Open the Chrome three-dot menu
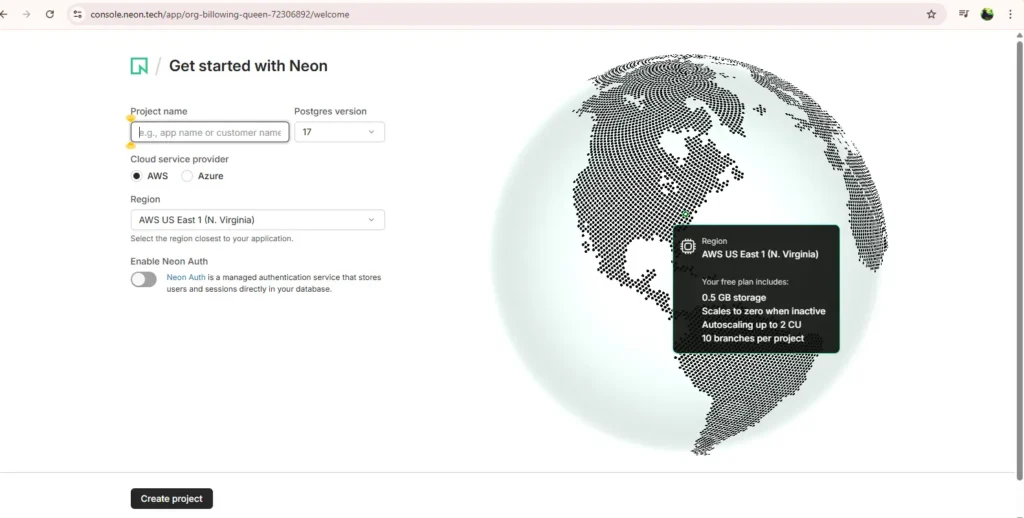This screenshot has height=518, width=1024. pos(1010,14)
